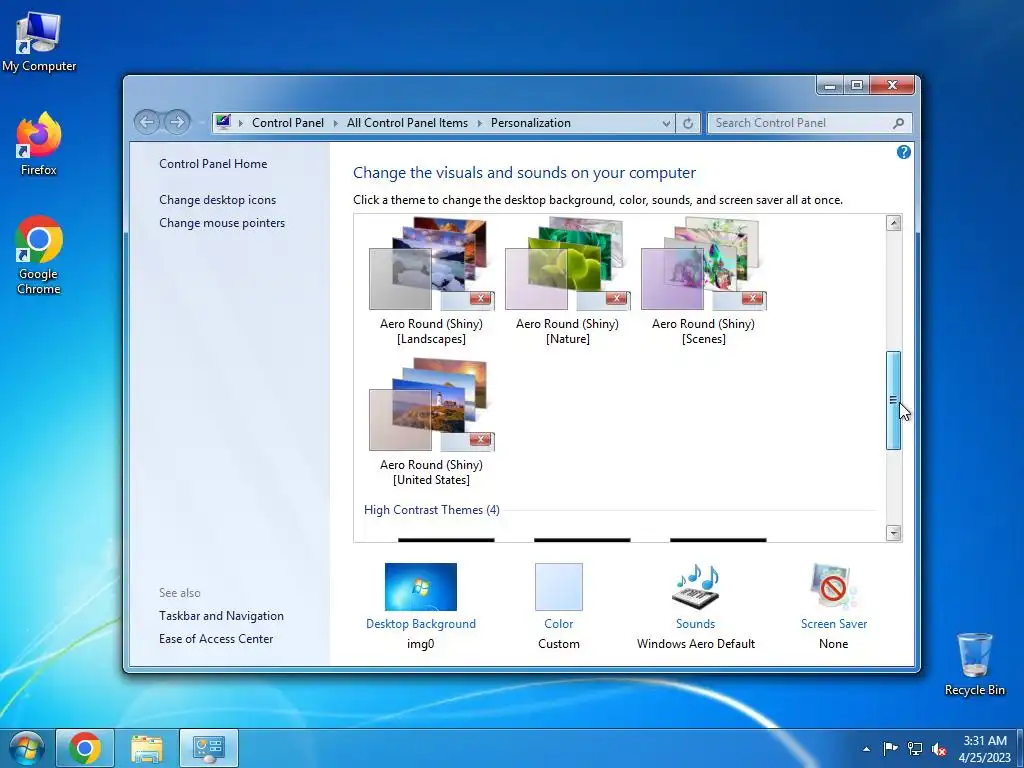Expand the arrow after All Control Panel Items
The width and height of the screenshot is (1024, 768).
tap(479, 123)
